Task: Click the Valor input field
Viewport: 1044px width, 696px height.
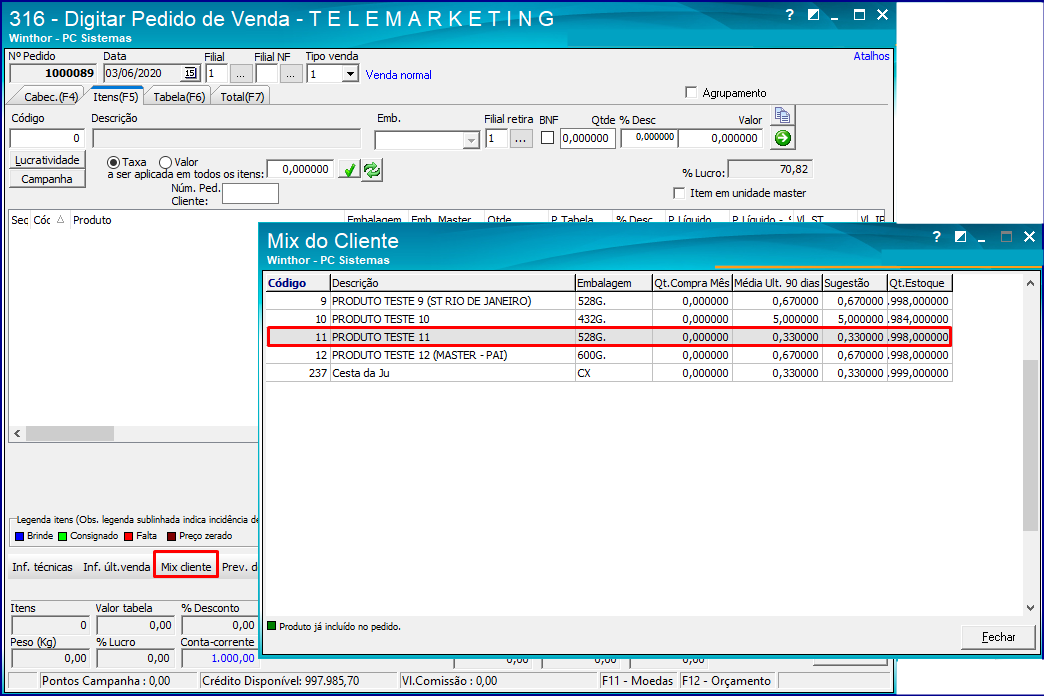Action: pyautogui.click(x=720, y=138)
